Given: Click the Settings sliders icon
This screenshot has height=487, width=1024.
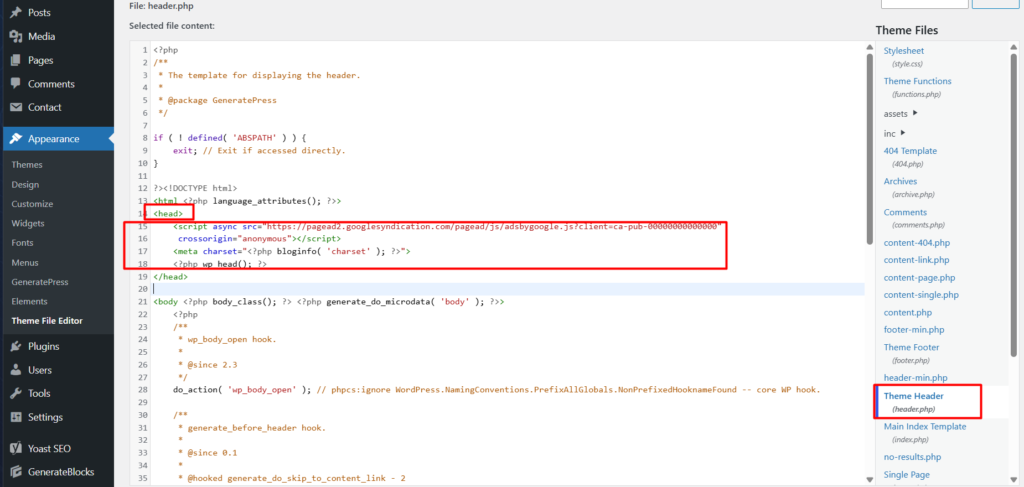Looking at the screenshot, I should 16,416.
